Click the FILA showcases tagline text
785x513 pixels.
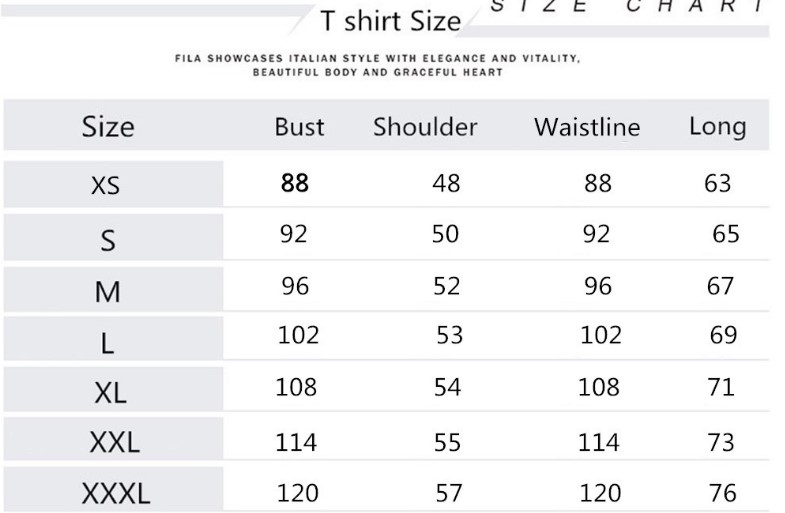377,65
